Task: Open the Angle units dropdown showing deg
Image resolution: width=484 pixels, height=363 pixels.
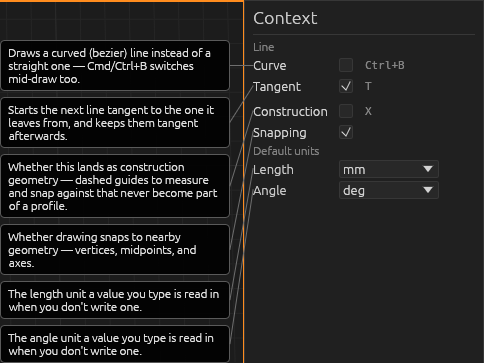Action: 389,190
